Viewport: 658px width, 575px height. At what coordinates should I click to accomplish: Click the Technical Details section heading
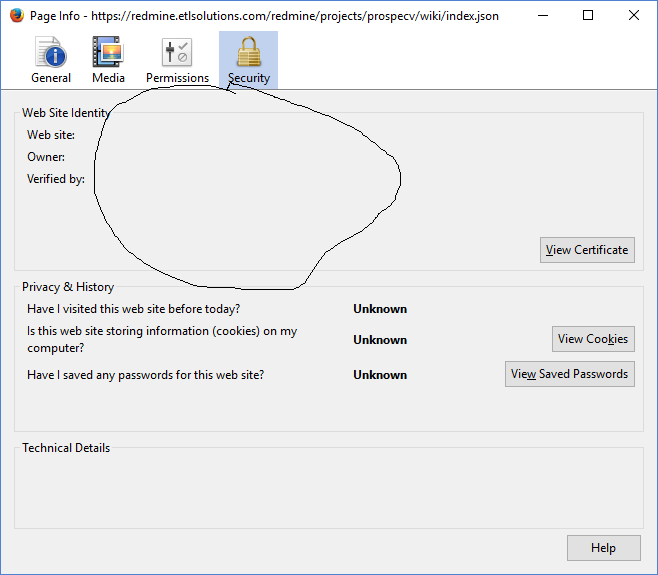pos(66,448)
